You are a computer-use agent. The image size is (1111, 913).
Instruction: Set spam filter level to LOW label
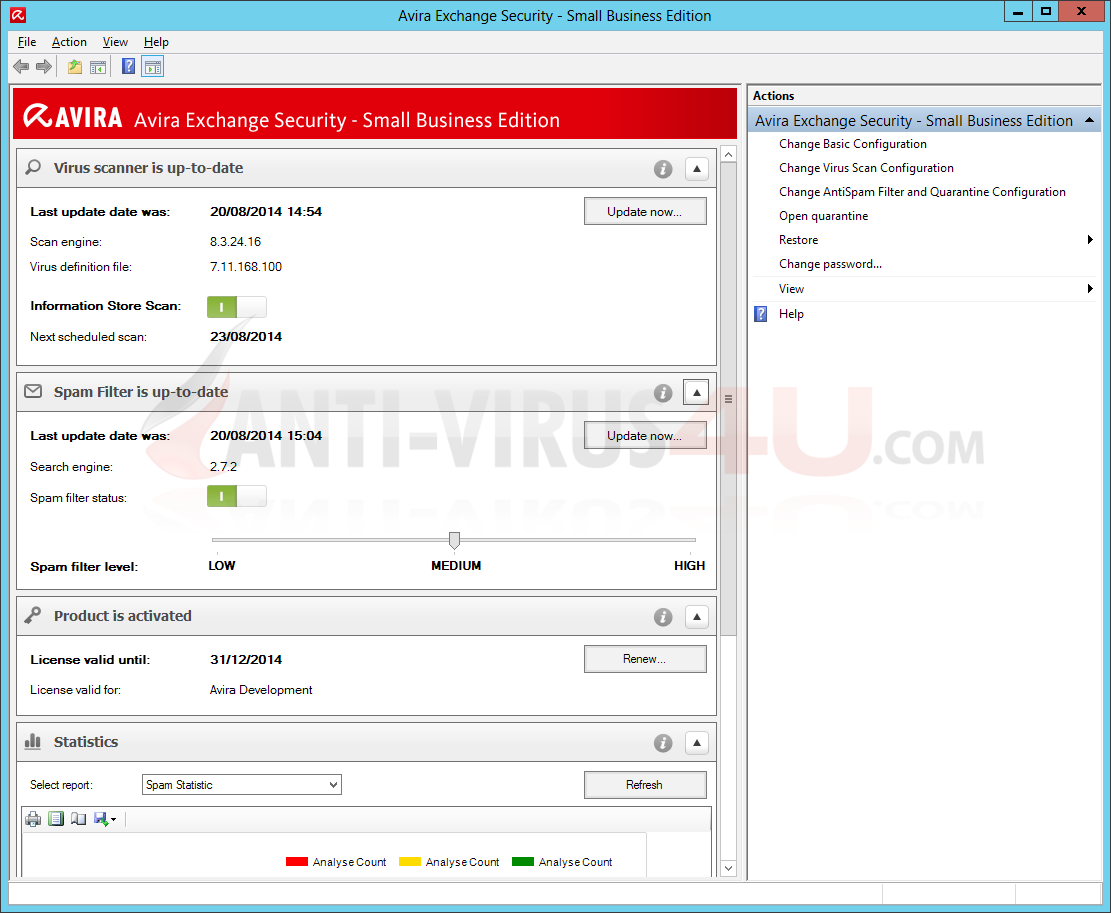pos(221,565)
